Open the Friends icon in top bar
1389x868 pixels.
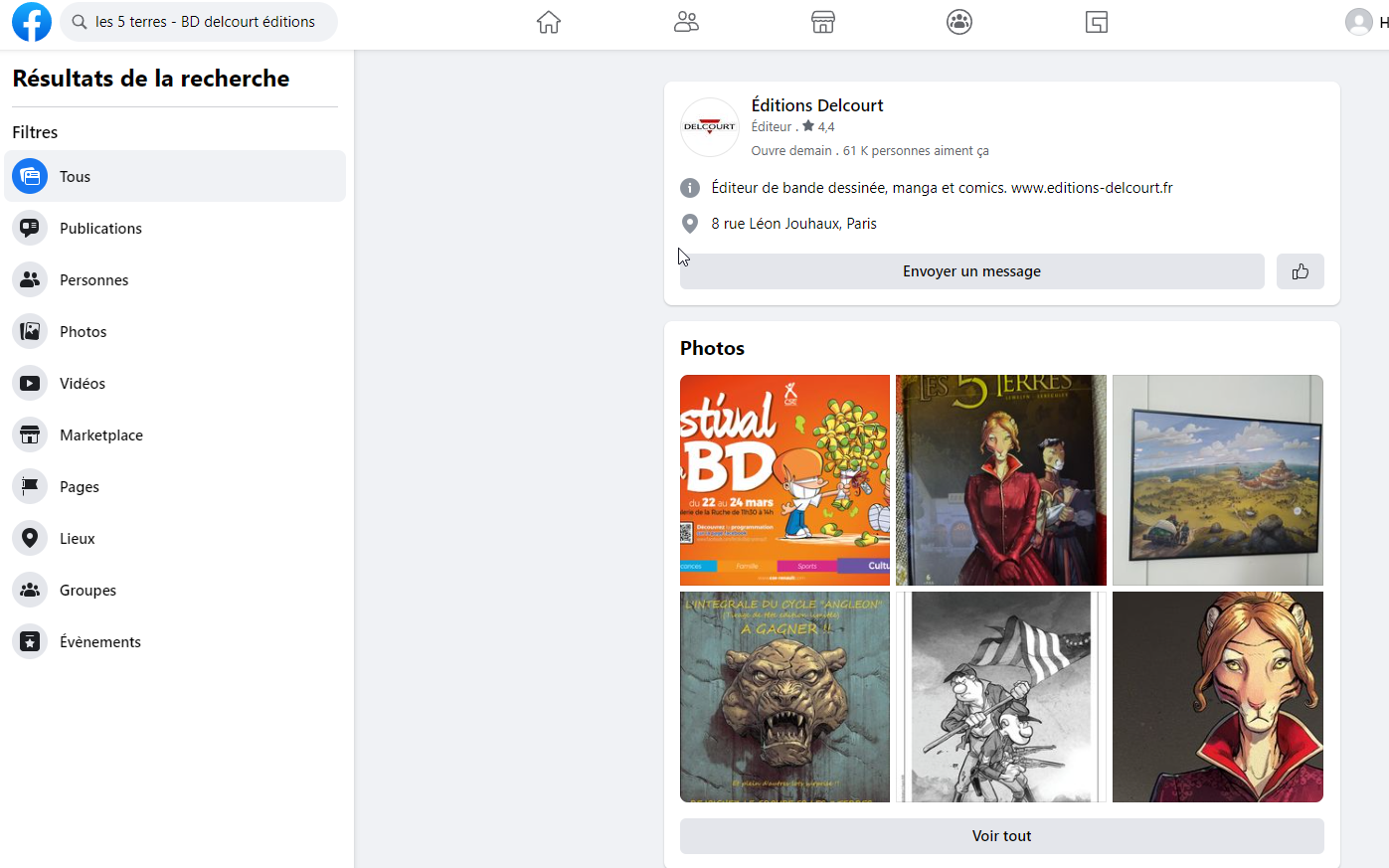click(686, 22)
